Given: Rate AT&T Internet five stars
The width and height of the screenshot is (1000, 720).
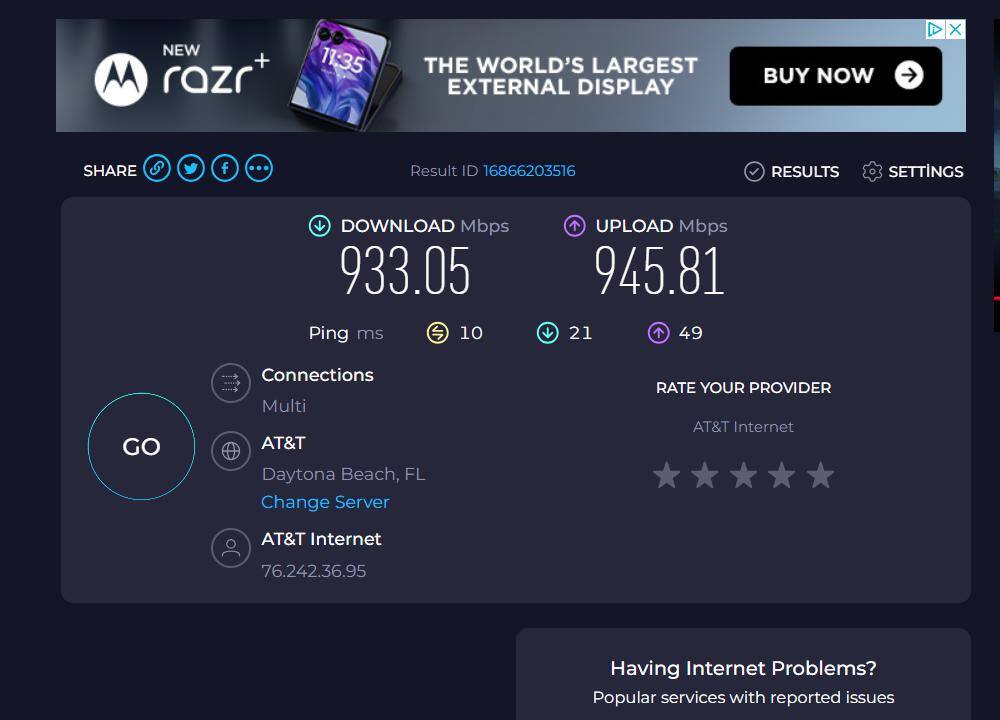Looking at the screenshot, I should point(820,476).
